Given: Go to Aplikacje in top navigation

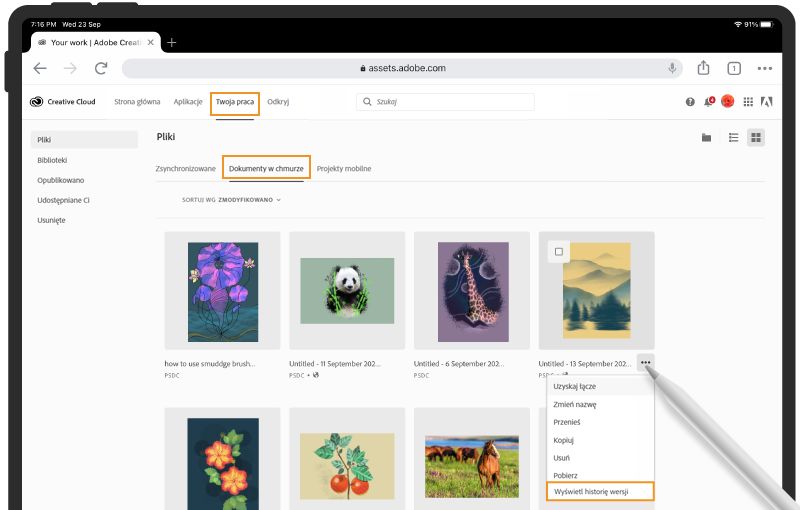Looking at the screenshot, I should [188, 102].
